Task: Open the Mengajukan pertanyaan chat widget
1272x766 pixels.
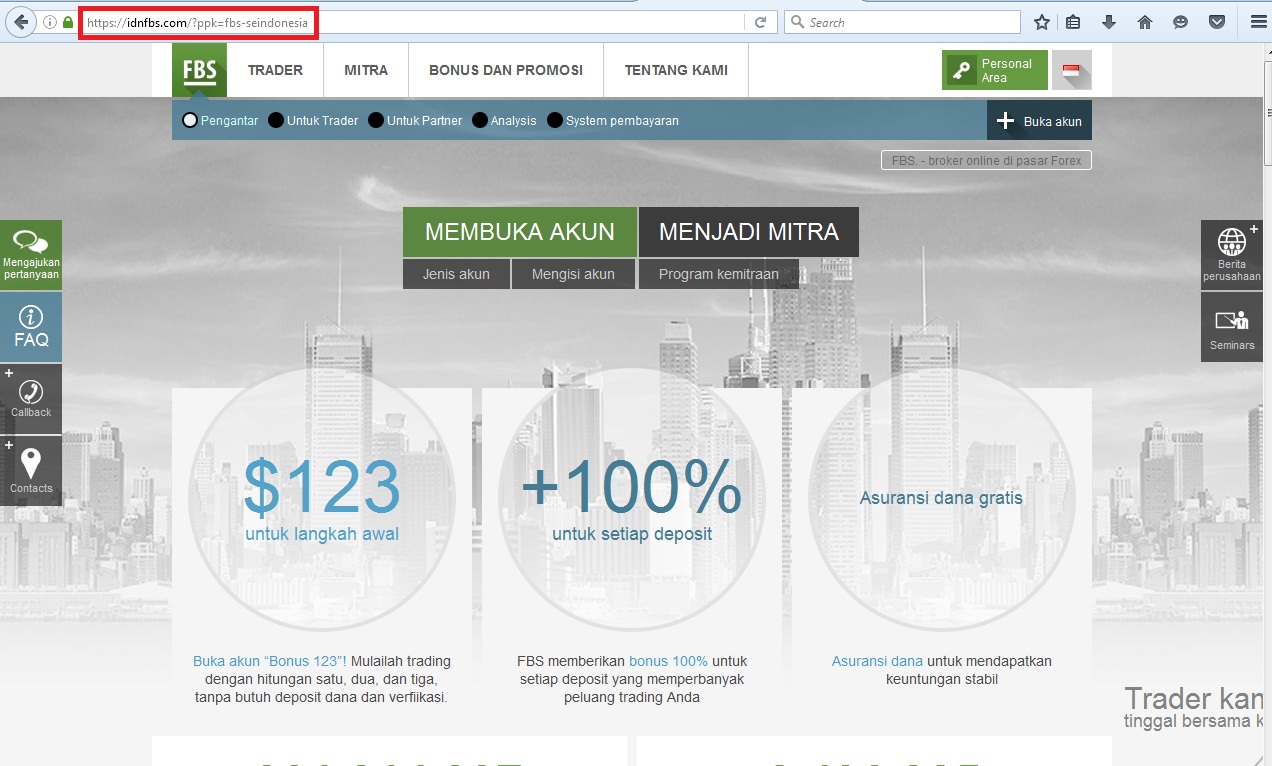Action: (x=31, y=255)
